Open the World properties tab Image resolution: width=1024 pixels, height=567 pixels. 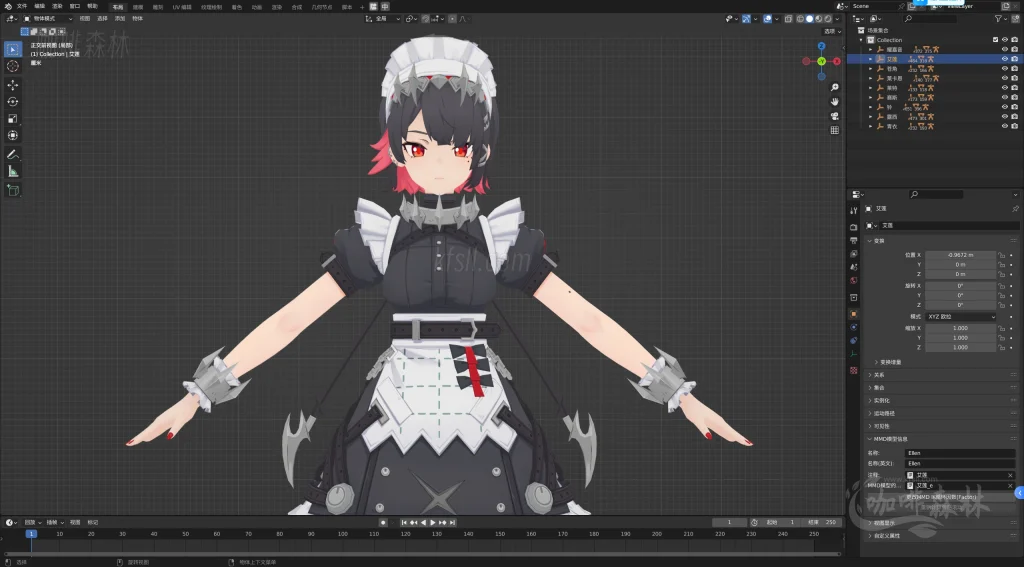(x=854, y=280)
